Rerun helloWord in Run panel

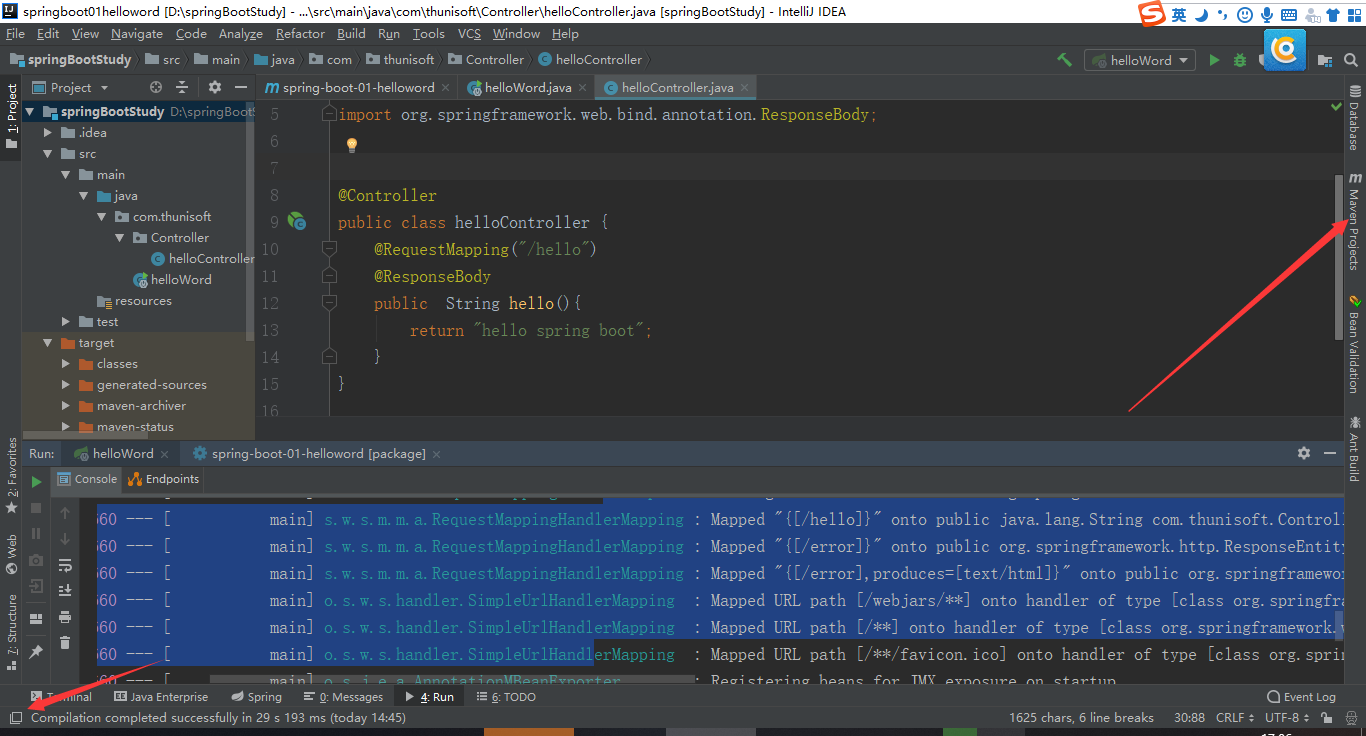(x=37, y=482)
